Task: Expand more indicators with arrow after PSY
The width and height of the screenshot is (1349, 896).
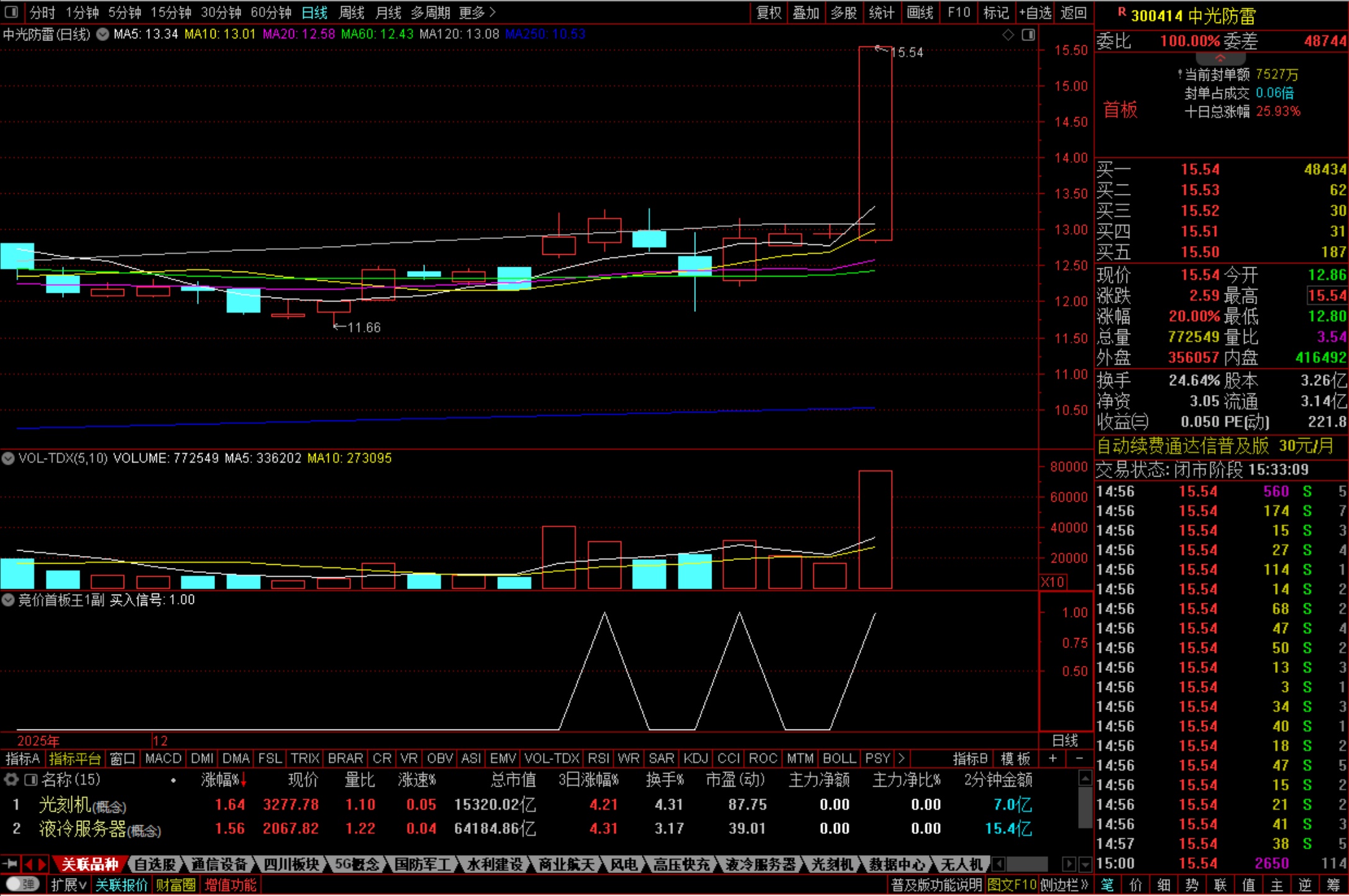Action: tap(901, 759)
